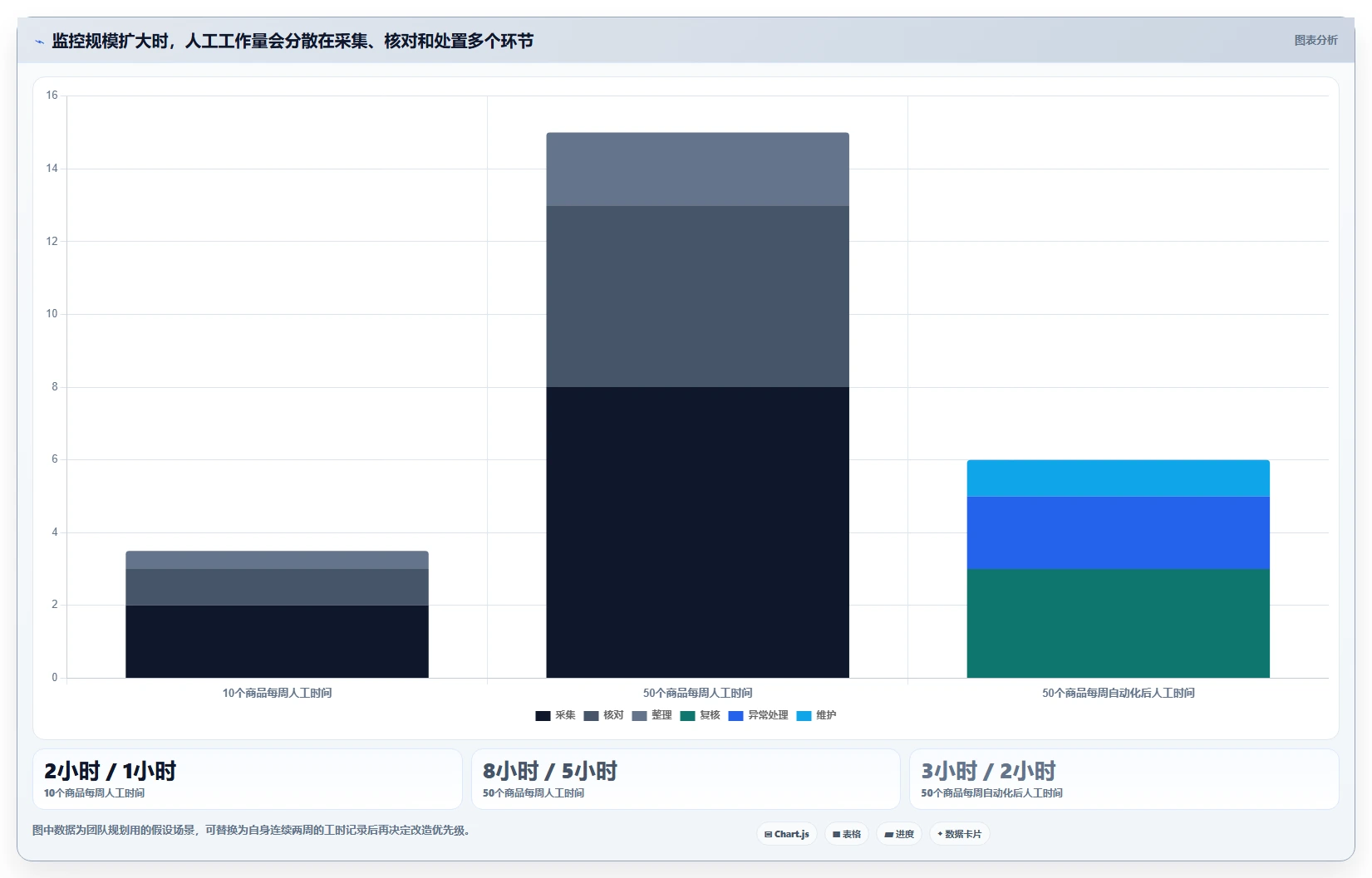Click the y-axis value 8

point(55,387)
